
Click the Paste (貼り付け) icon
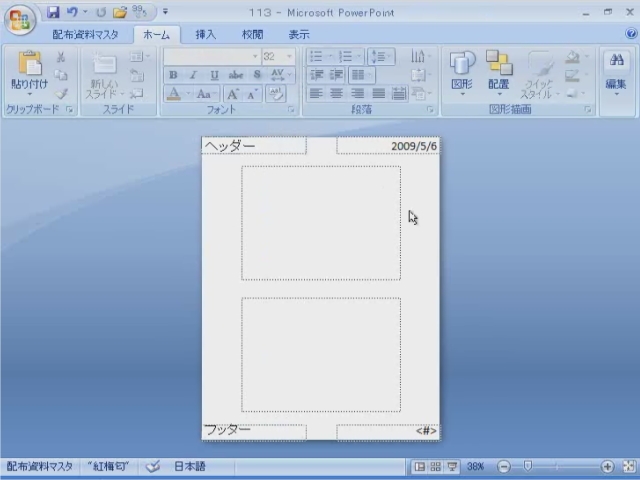point(29,70)
